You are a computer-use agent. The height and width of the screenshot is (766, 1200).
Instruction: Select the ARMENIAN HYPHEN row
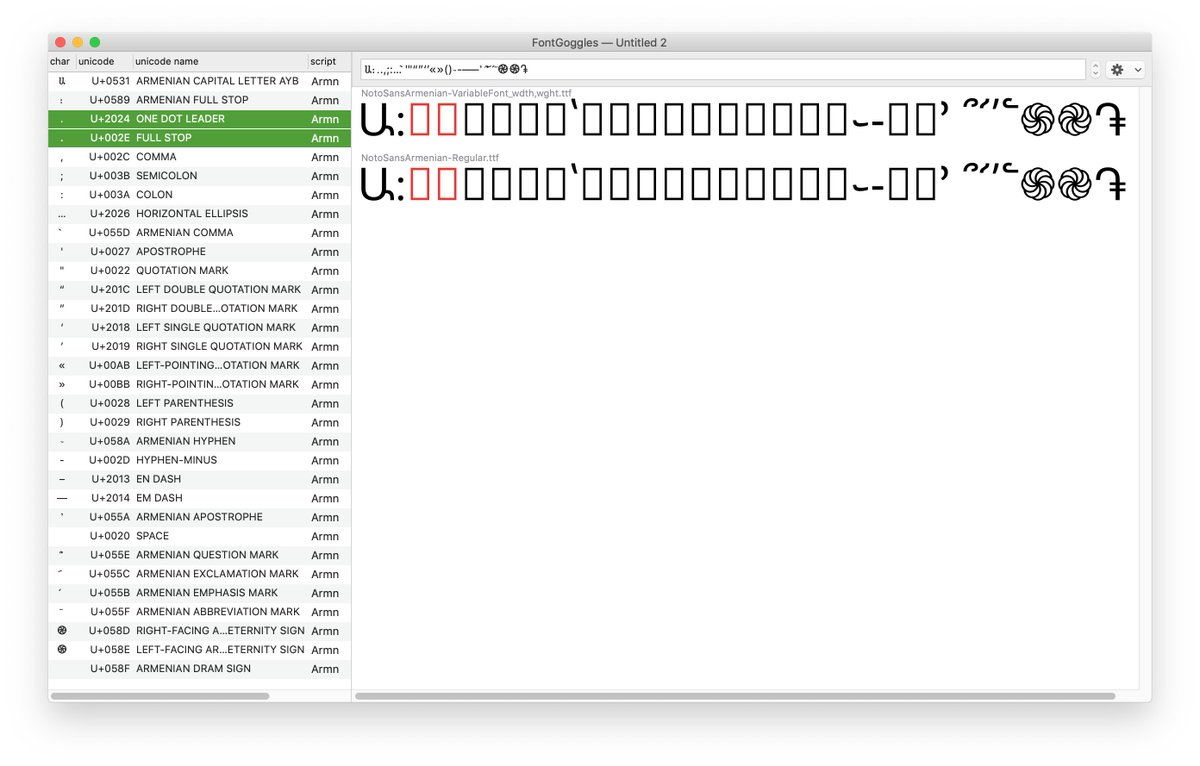(200, 442)
